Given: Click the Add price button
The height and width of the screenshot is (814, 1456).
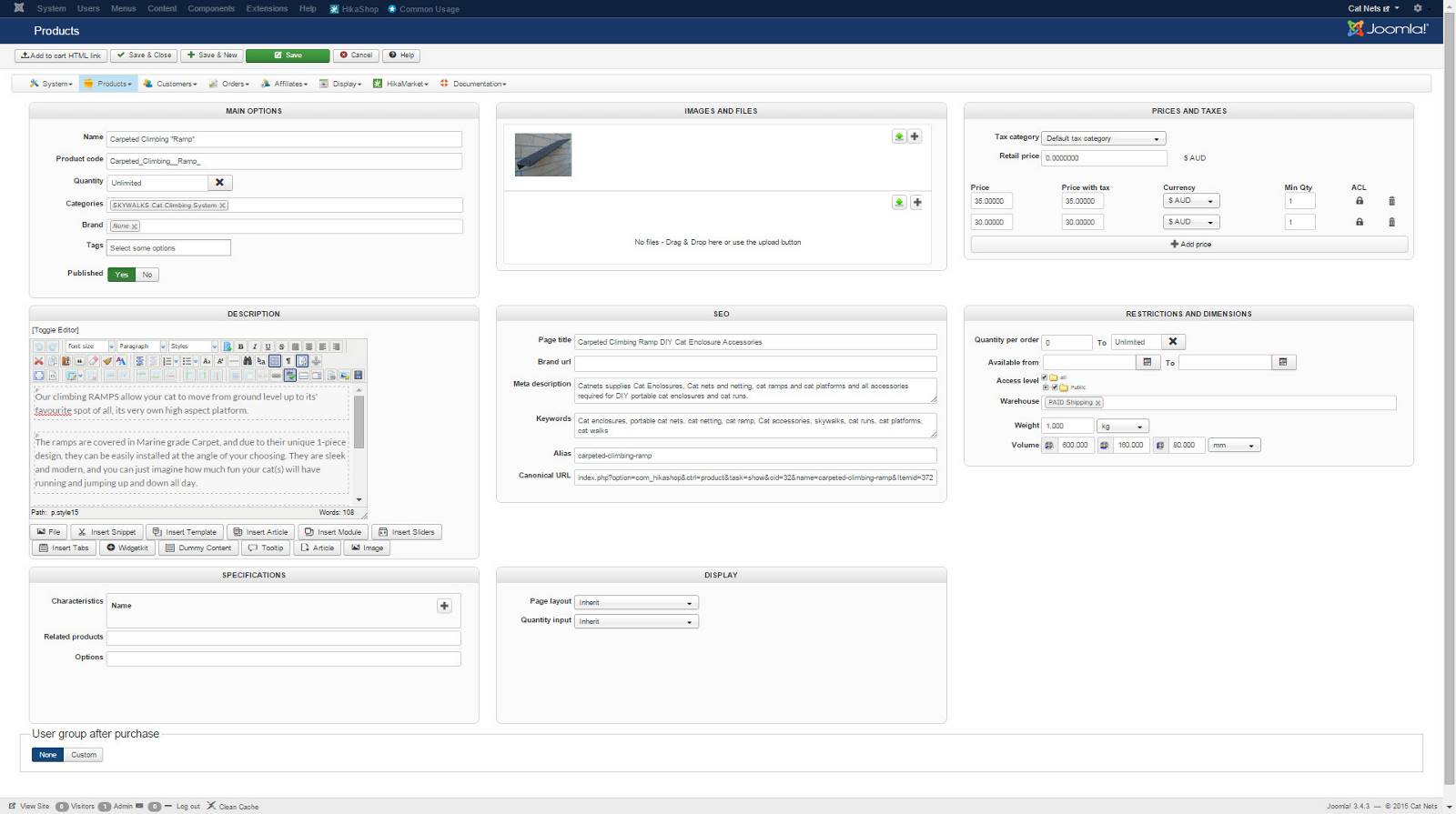Looking at the screenshot, I should click(1188, 245).
